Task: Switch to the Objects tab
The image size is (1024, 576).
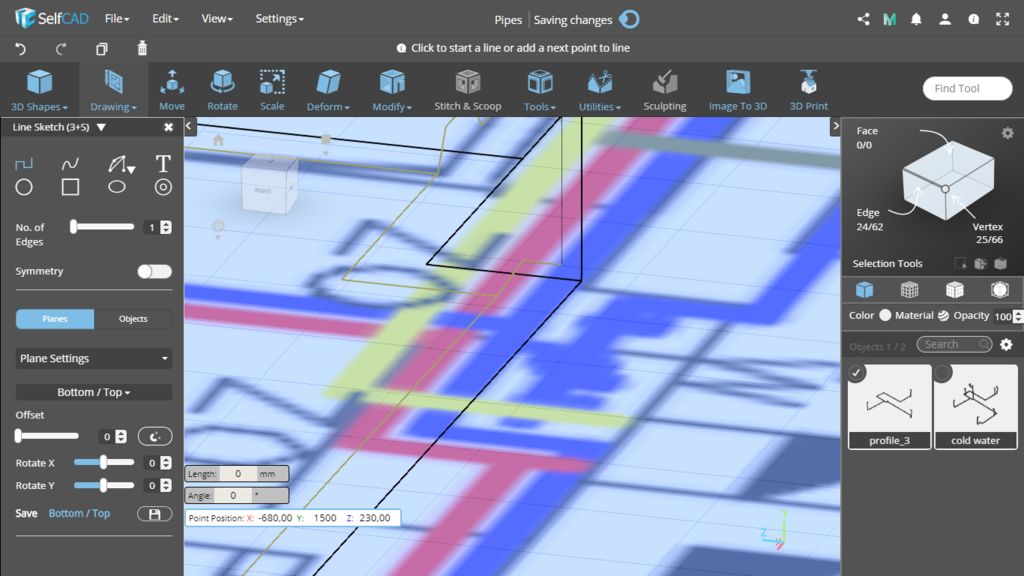Action: point(133,319)
